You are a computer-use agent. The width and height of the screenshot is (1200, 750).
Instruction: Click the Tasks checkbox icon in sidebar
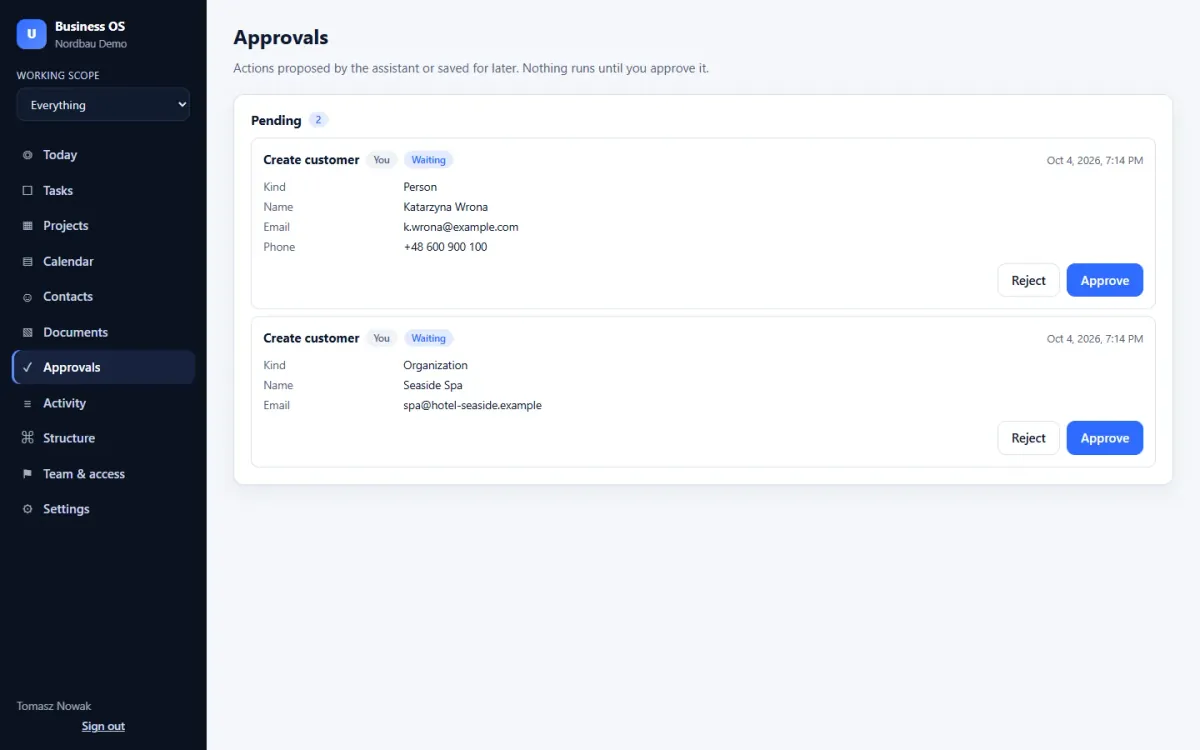point(27,190)
